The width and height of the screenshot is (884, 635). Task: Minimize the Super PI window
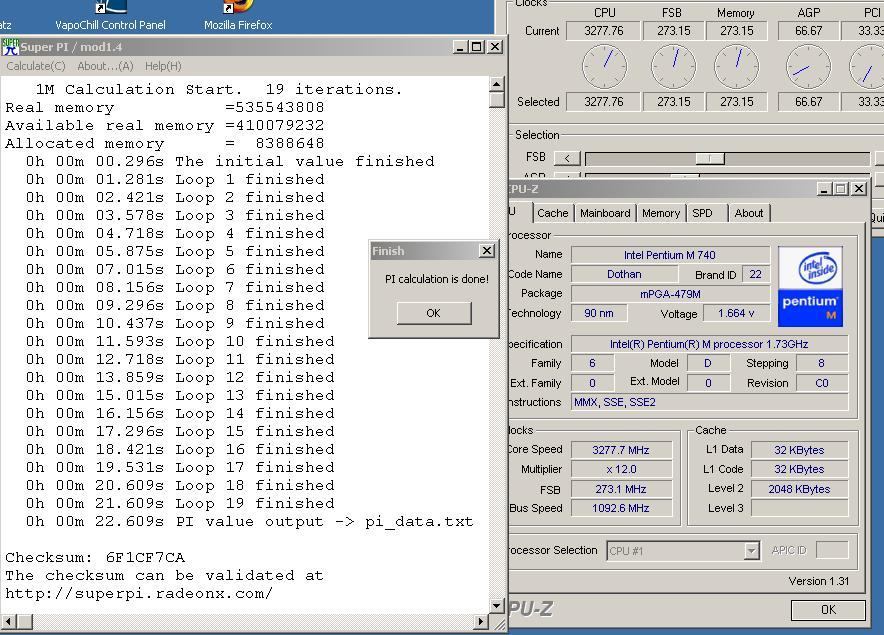(x=460, y=47)
